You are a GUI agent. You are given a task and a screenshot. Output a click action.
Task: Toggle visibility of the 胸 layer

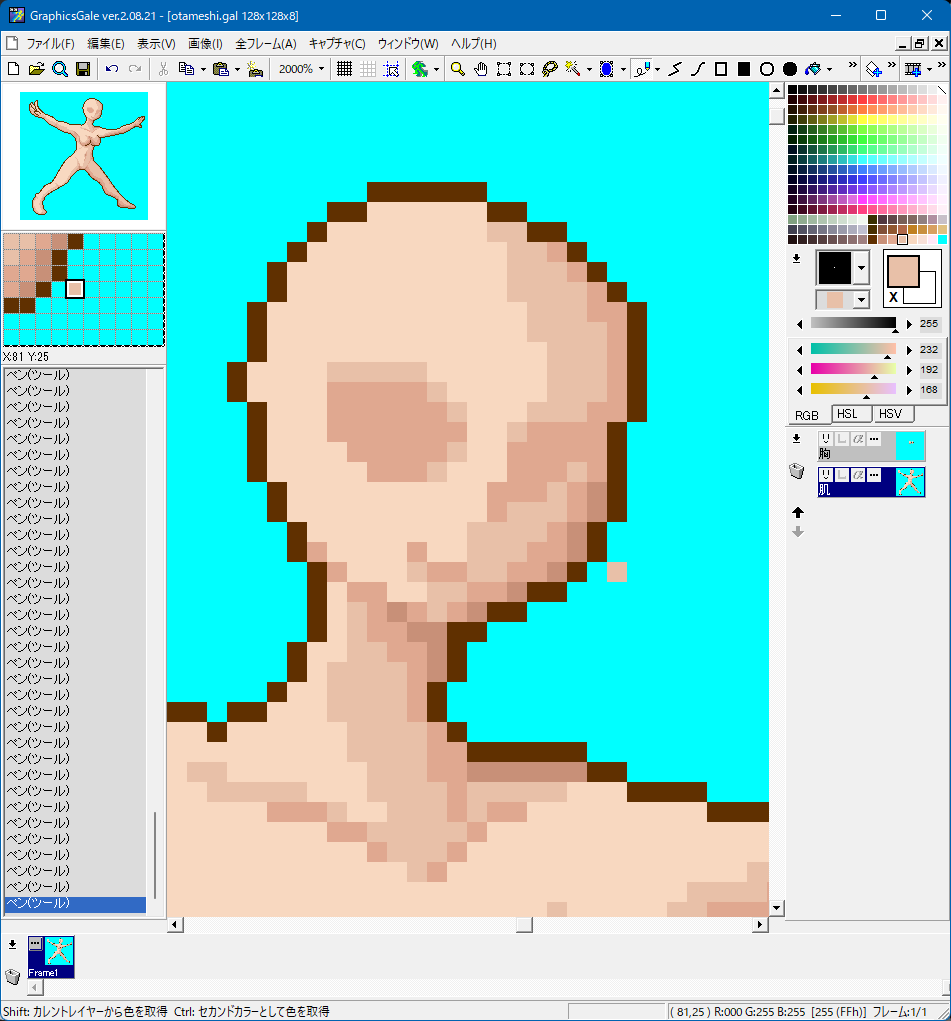click(825, 439)
